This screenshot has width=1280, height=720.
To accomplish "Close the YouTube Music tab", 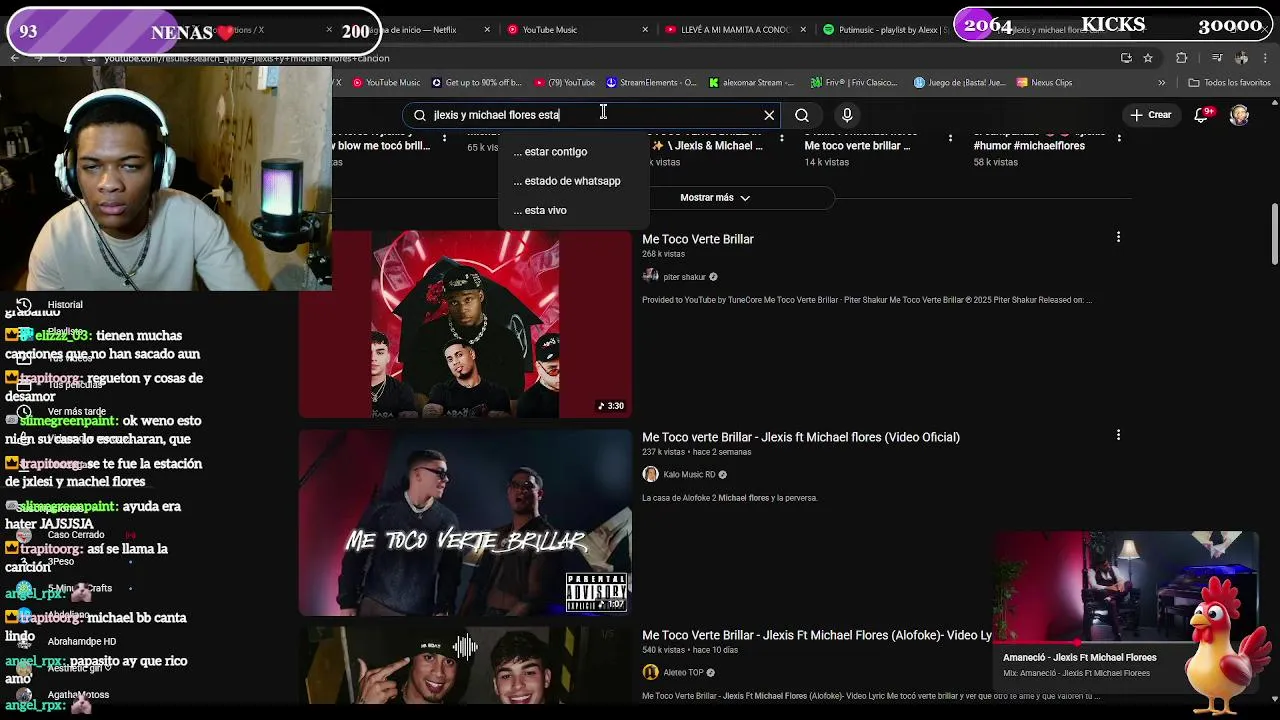I will pos(645,30).
